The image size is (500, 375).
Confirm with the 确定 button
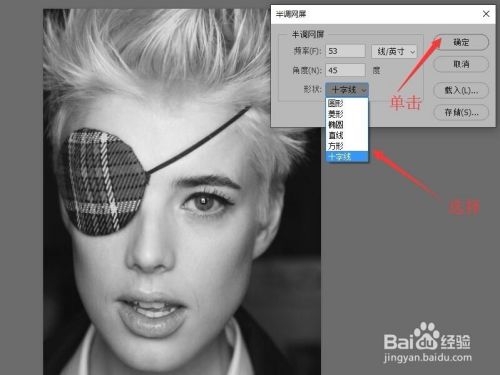point(461,43)
